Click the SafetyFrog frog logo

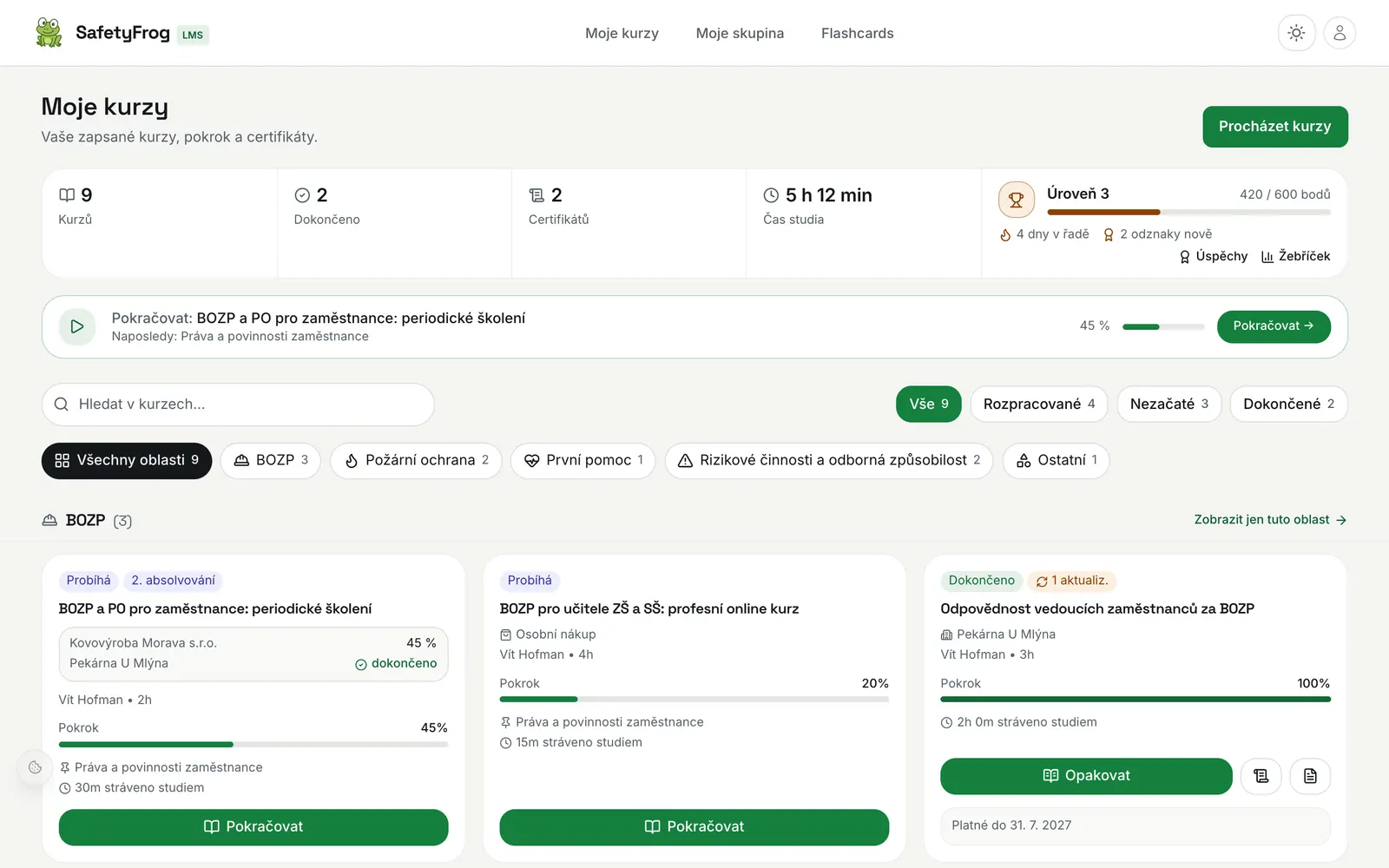(49, 33)
